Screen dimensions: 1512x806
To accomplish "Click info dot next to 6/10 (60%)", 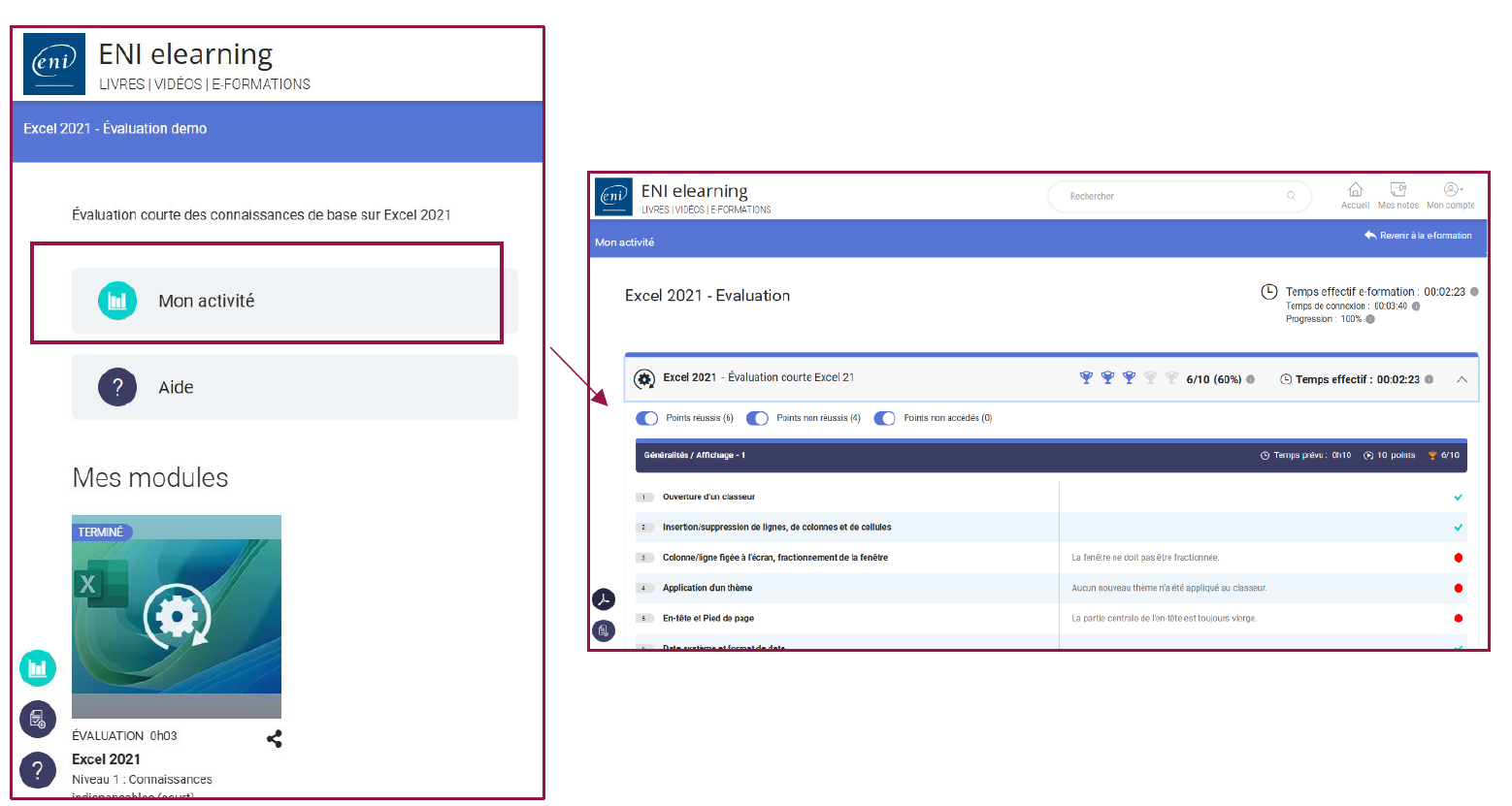I will point(1250,379).
